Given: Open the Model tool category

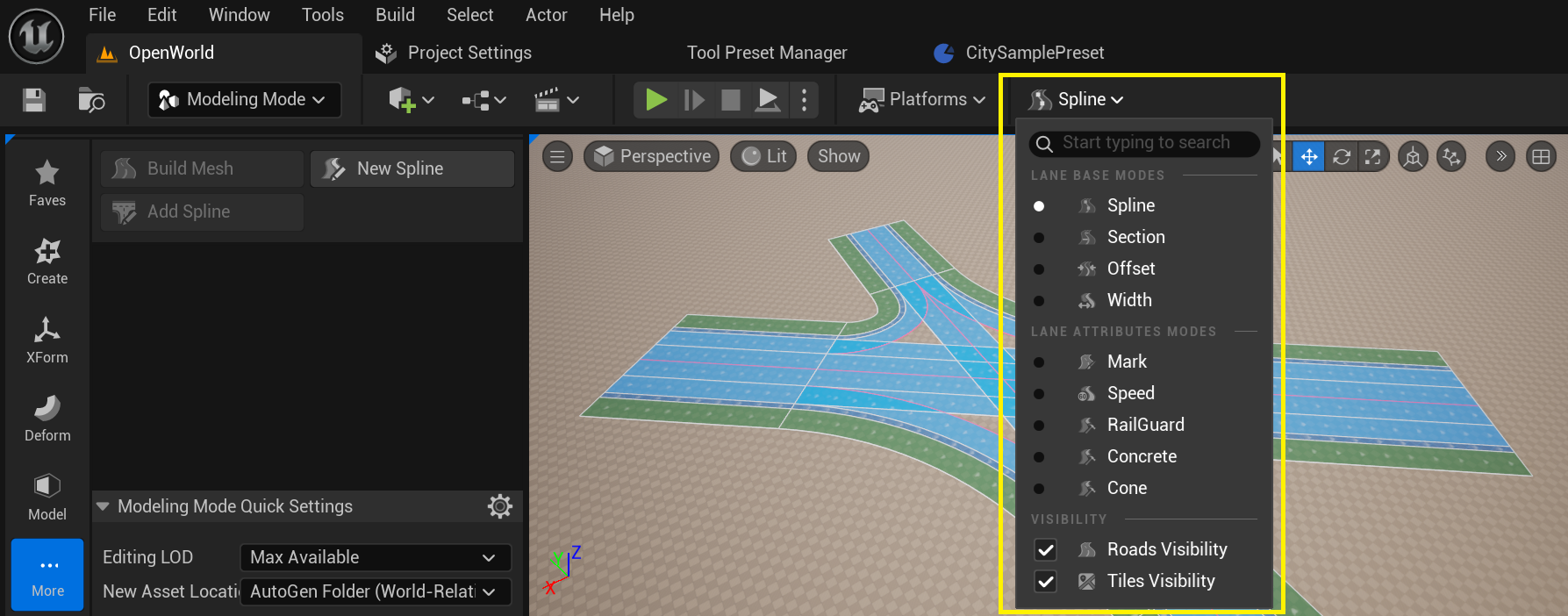Looking at the screenshot, I should coord(47,498).
